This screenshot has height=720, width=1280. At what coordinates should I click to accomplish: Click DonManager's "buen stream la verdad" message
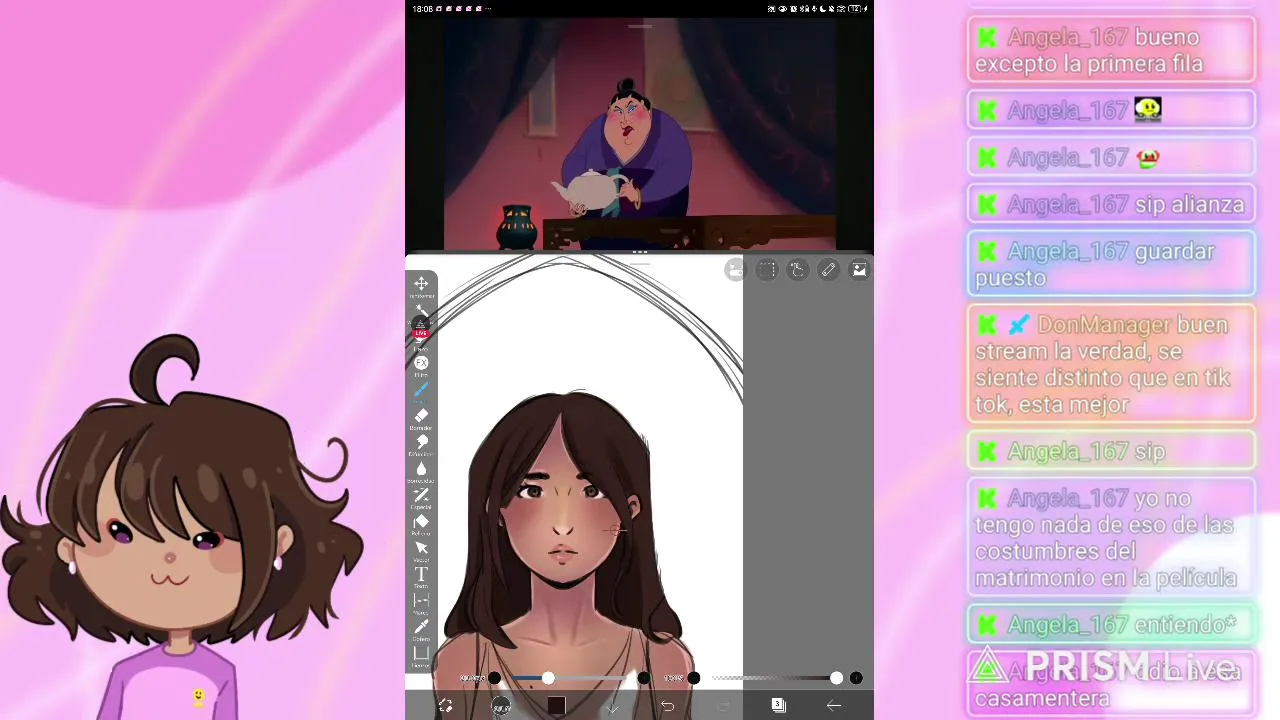pos(1111,364)
